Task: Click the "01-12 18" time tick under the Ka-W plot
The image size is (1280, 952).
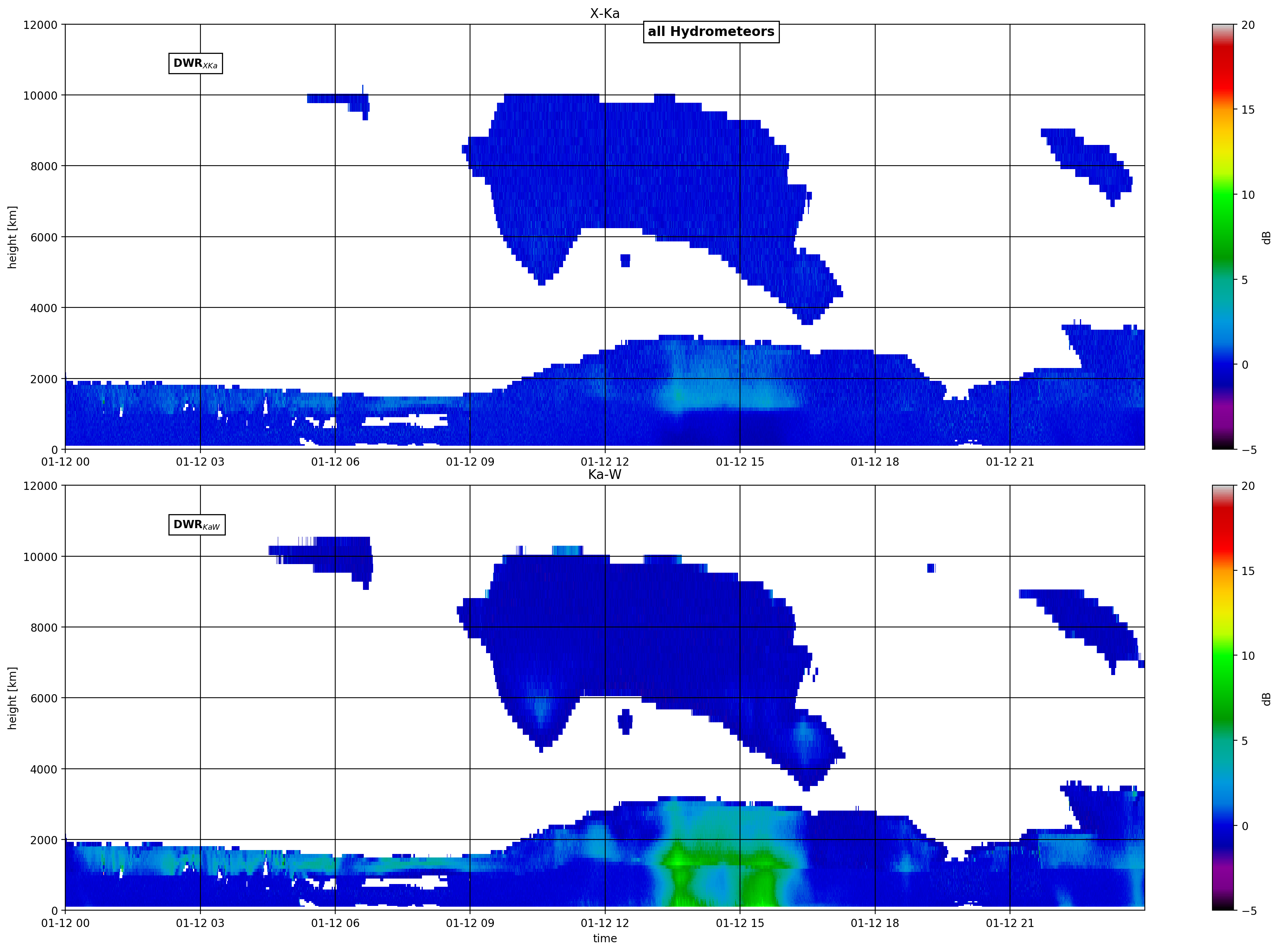Action: (x=875, y=923)
